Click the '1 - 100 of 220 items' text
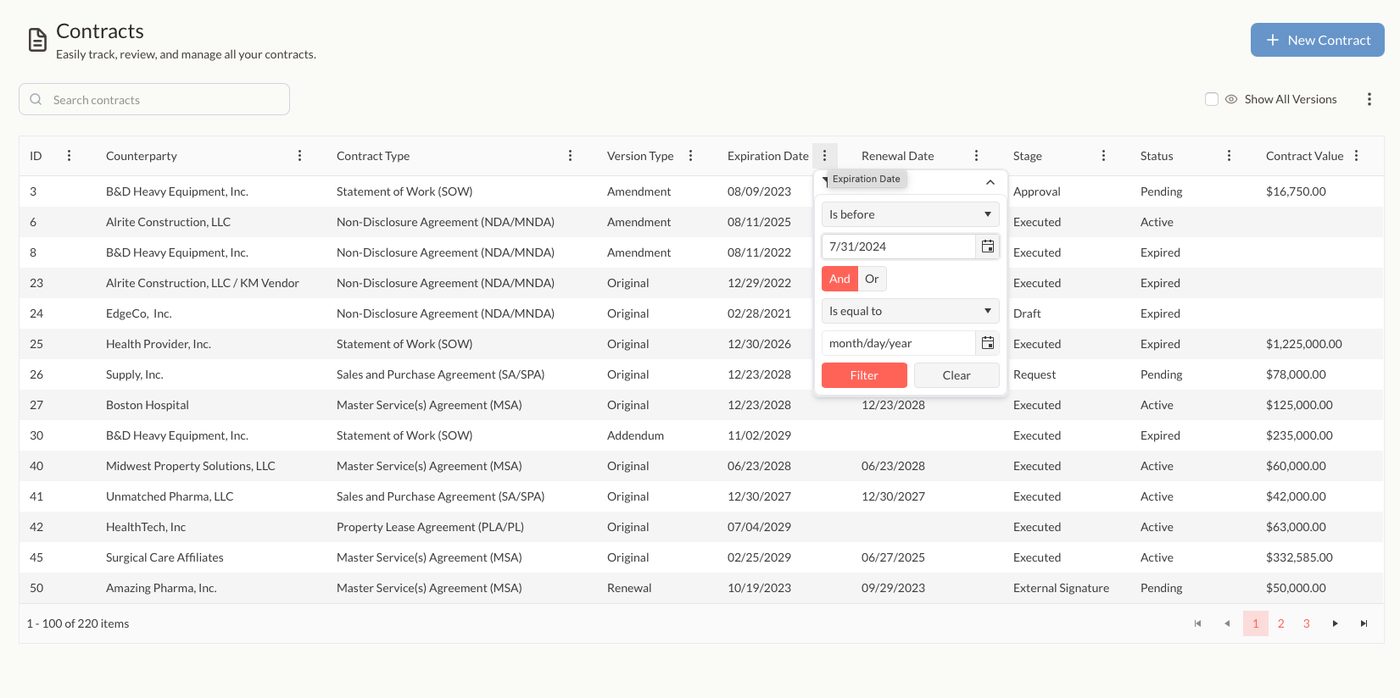 (77, 623)
